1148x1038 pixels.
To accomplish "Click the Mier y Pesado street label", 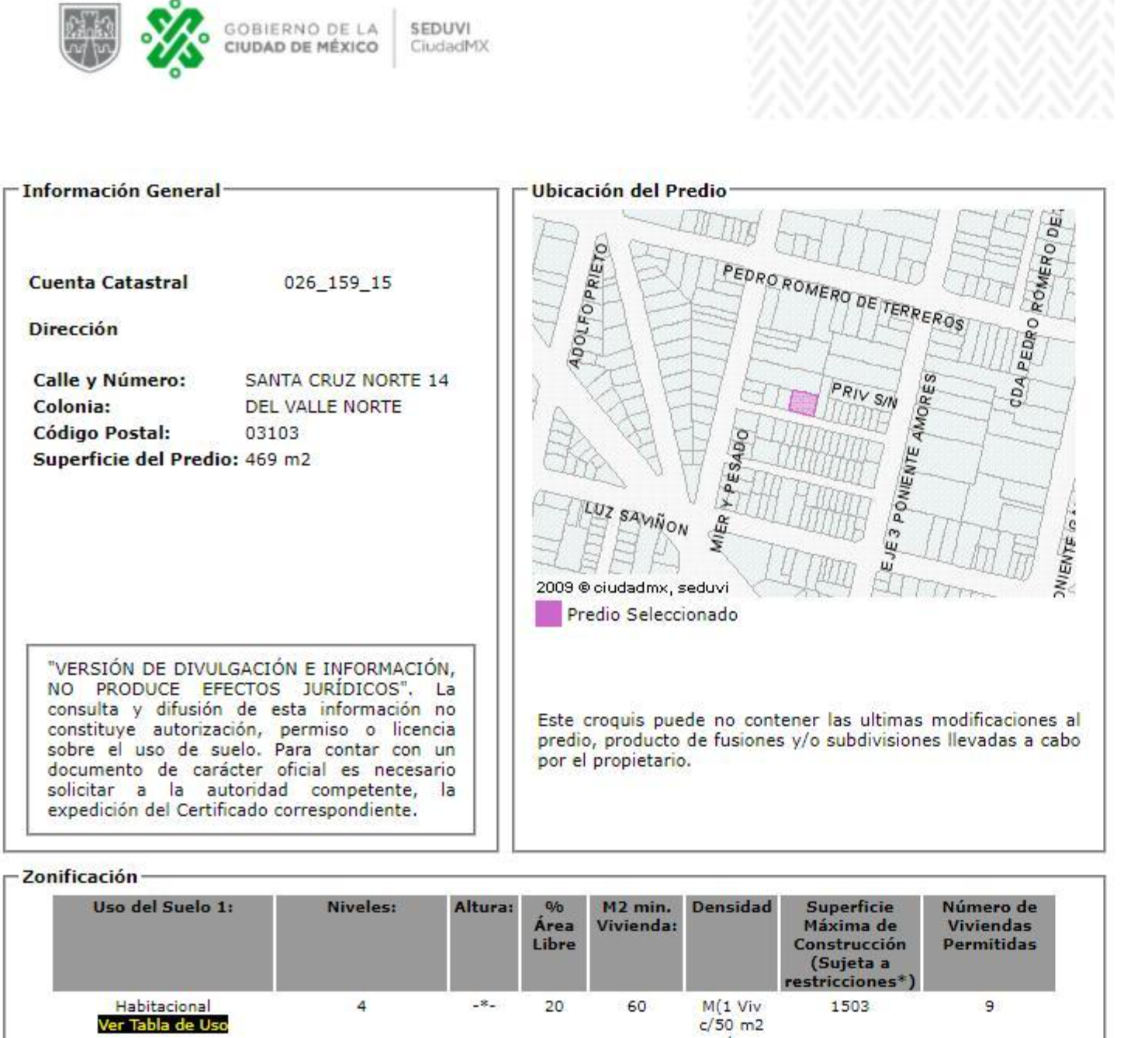I will tap(728, 490).
